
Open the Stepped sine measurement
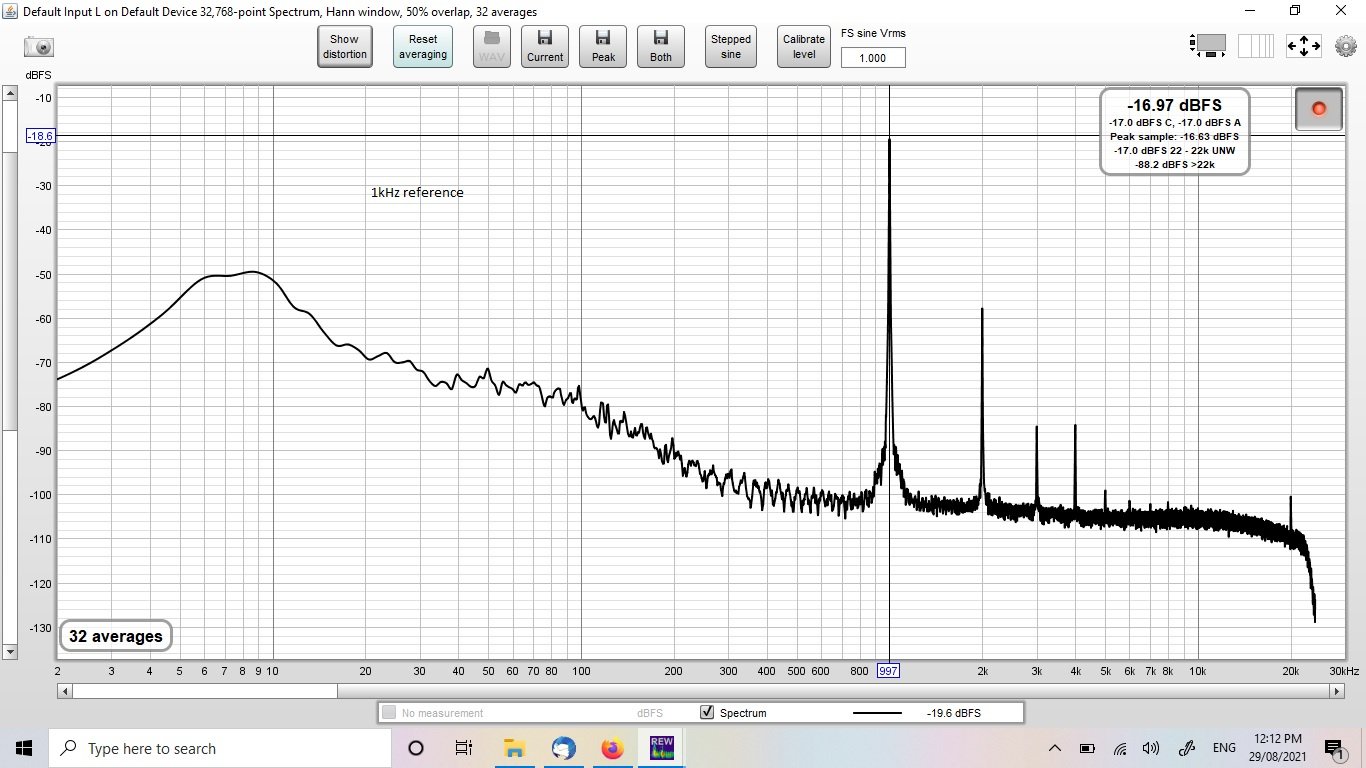tap(731, 47)
